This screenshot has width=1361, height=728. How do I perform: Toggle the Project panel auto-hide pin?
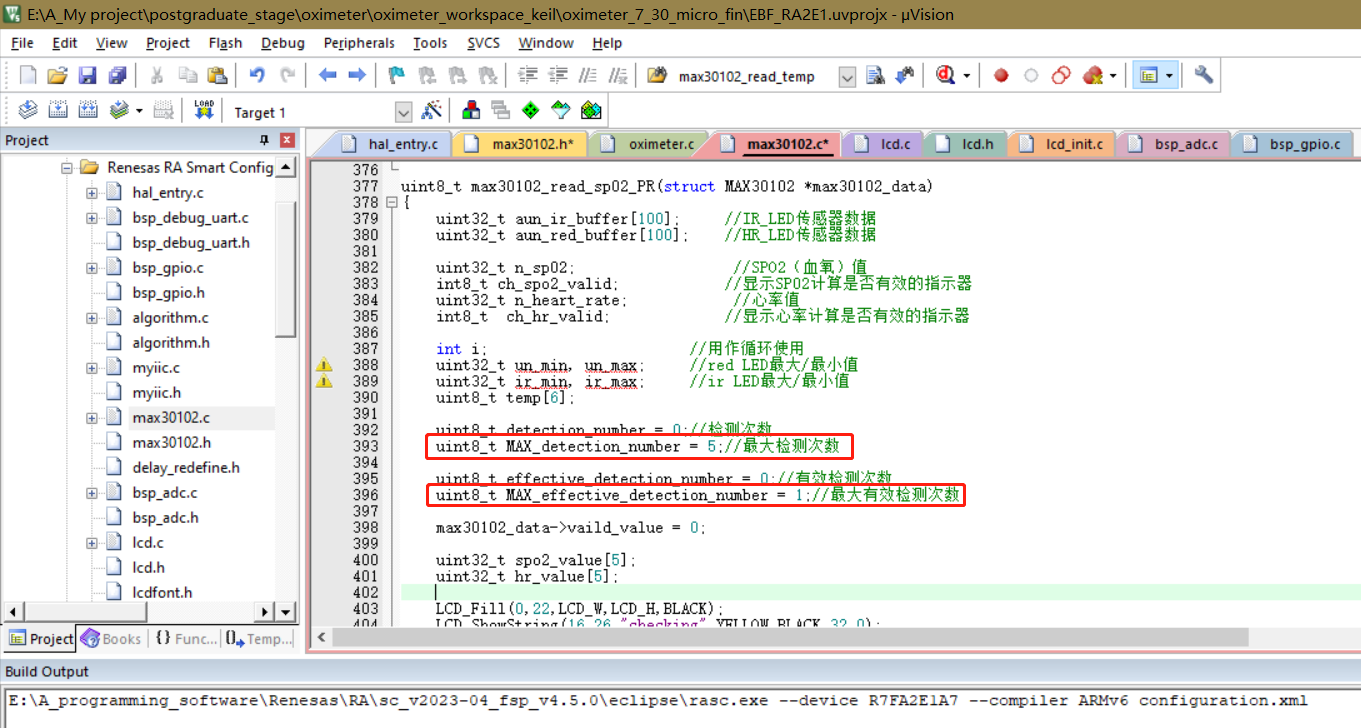[265, 140]
